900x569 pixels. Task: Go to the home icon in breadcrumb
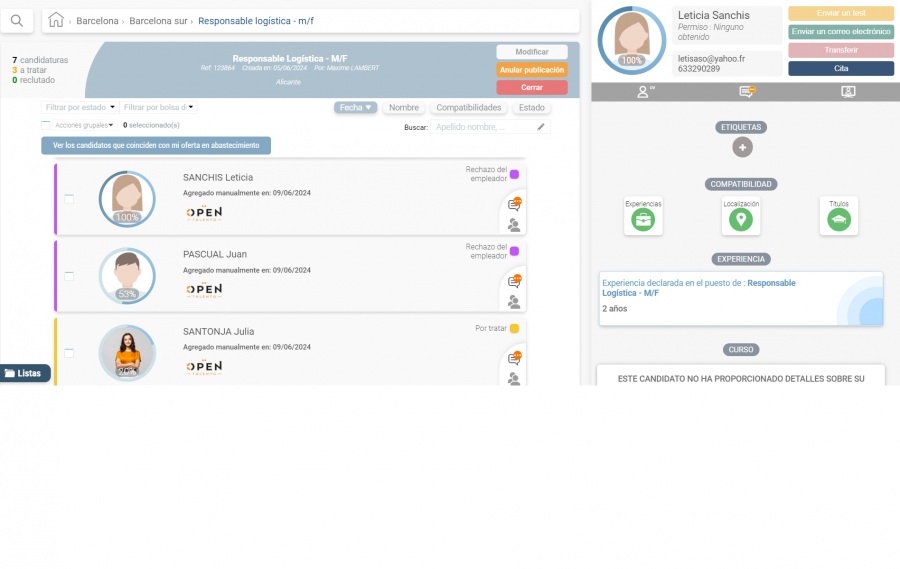tap(56, 20)
